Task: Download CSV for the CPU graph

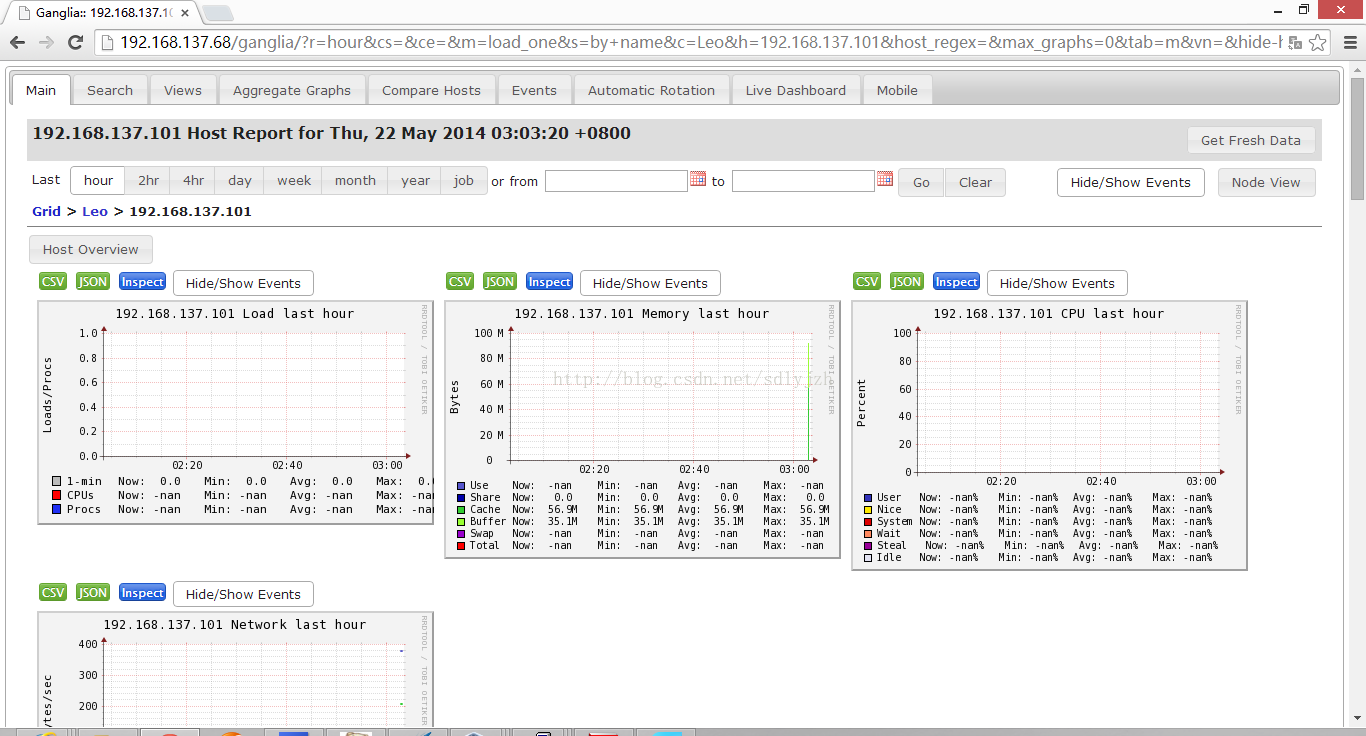Action: 867,282
